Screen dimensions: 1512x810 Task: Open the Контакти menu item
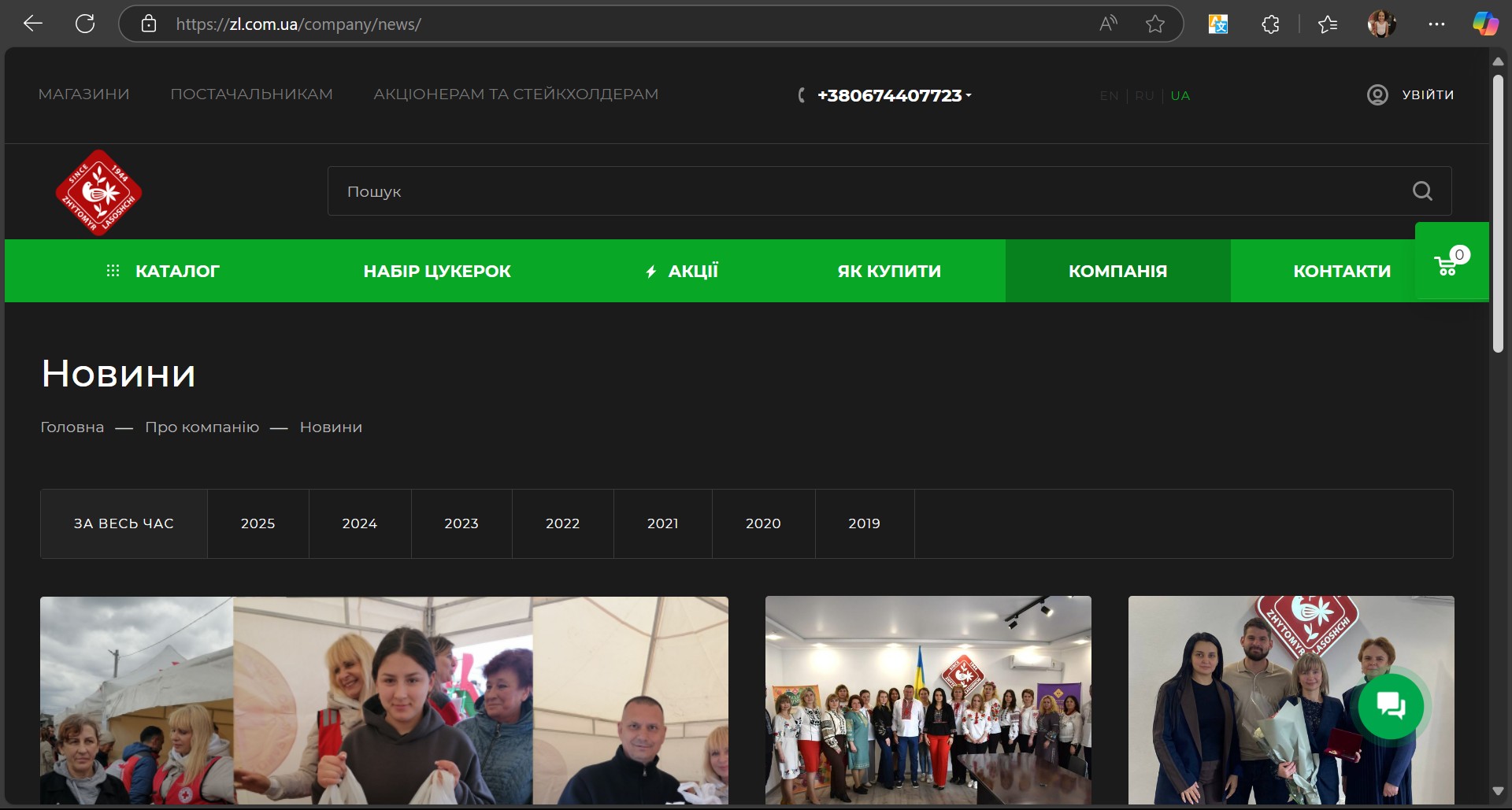point(1341,271)
